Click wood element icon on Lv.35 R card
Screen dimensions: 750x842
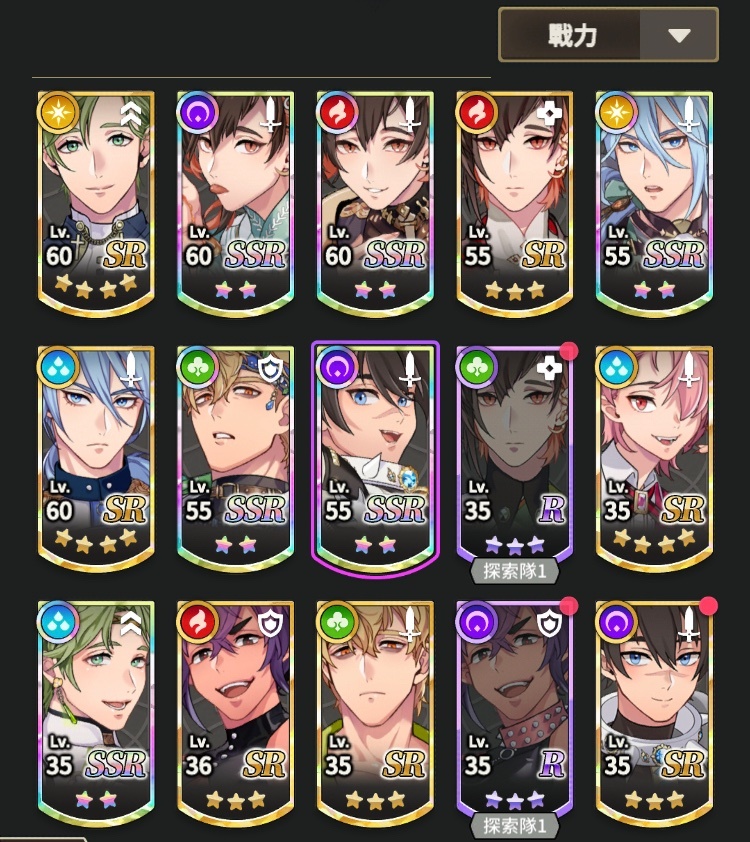[477, 367]
